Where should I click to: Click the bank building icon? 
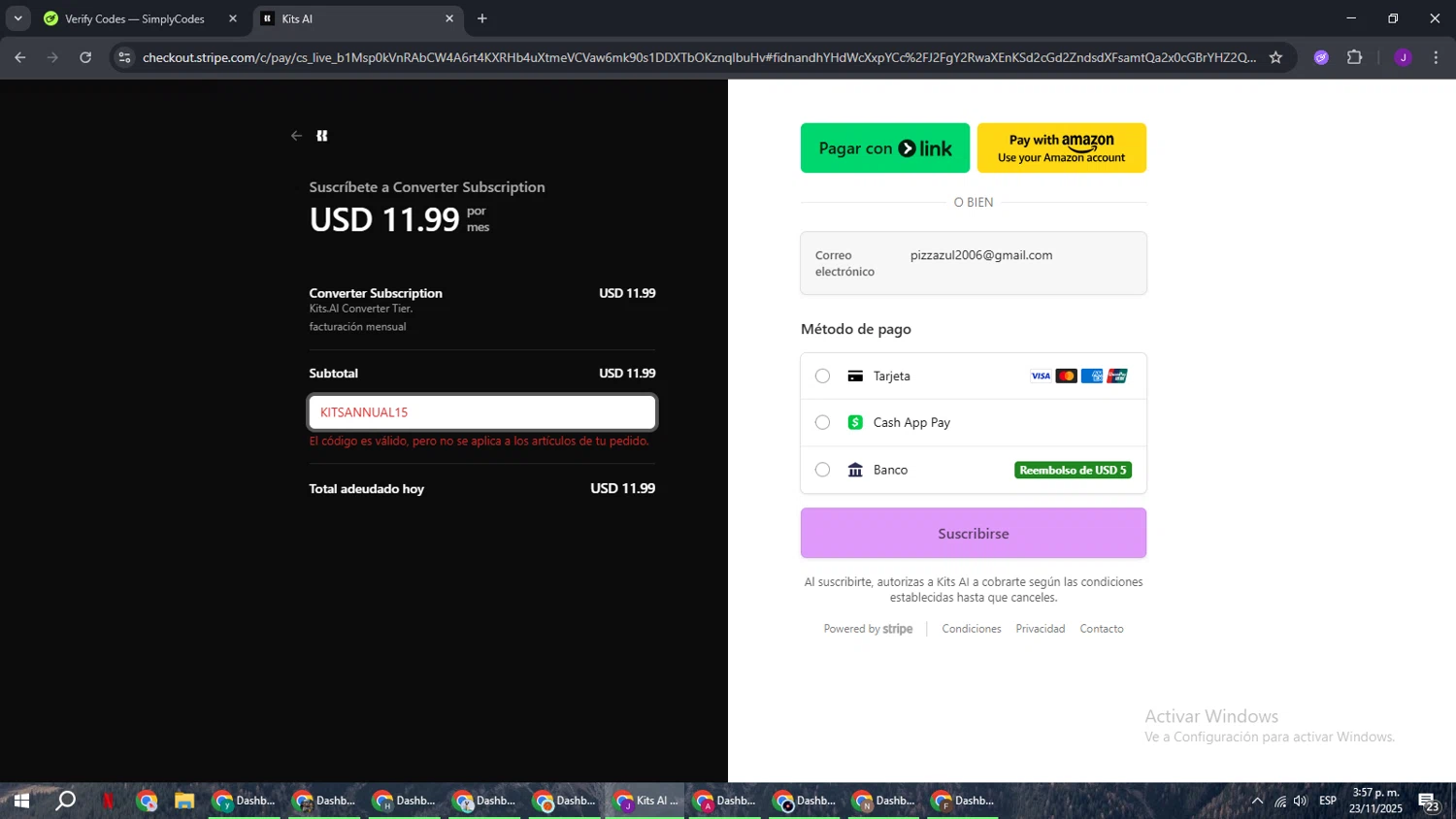tap(855, 470)
